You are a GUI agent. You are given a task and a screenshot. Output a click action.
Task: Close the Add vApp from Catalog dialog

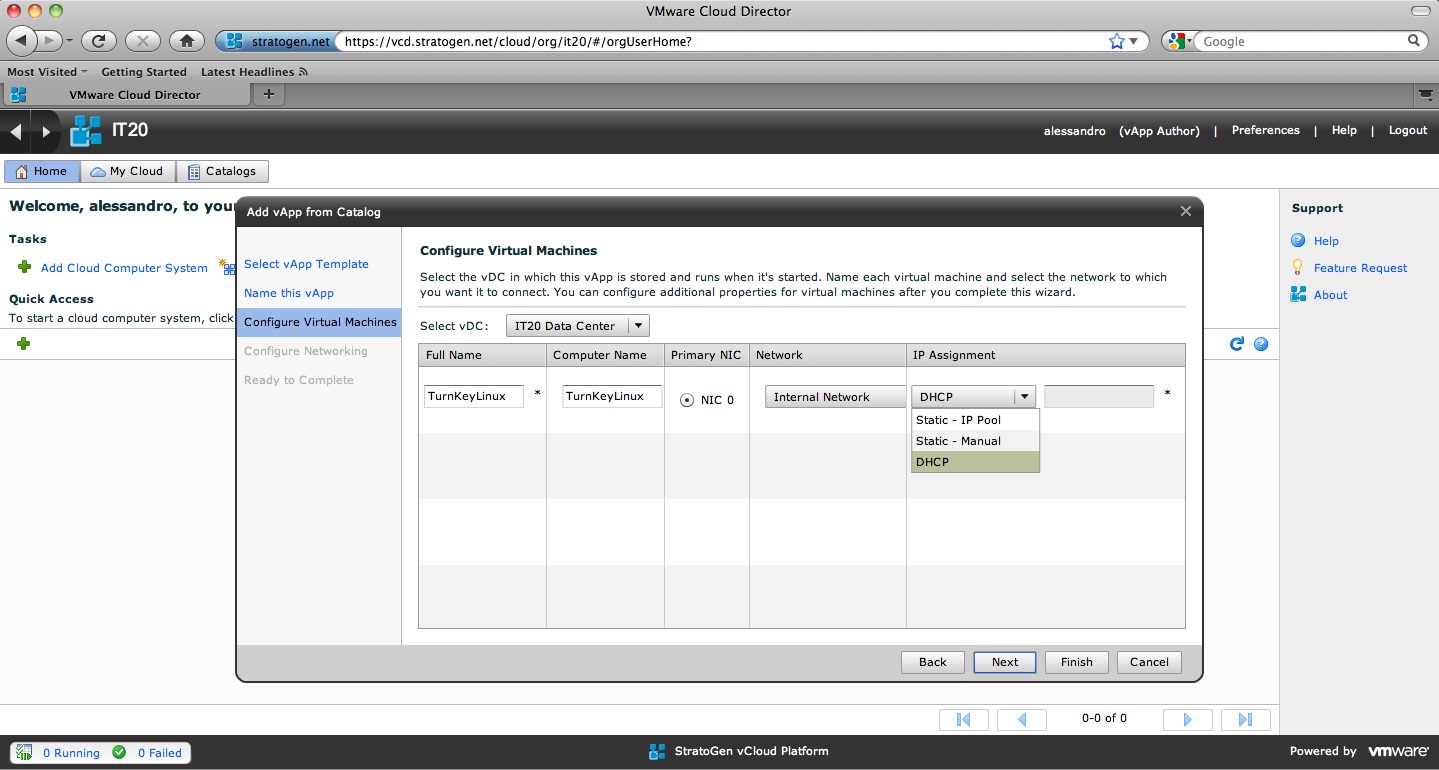tap(1185, 211)
